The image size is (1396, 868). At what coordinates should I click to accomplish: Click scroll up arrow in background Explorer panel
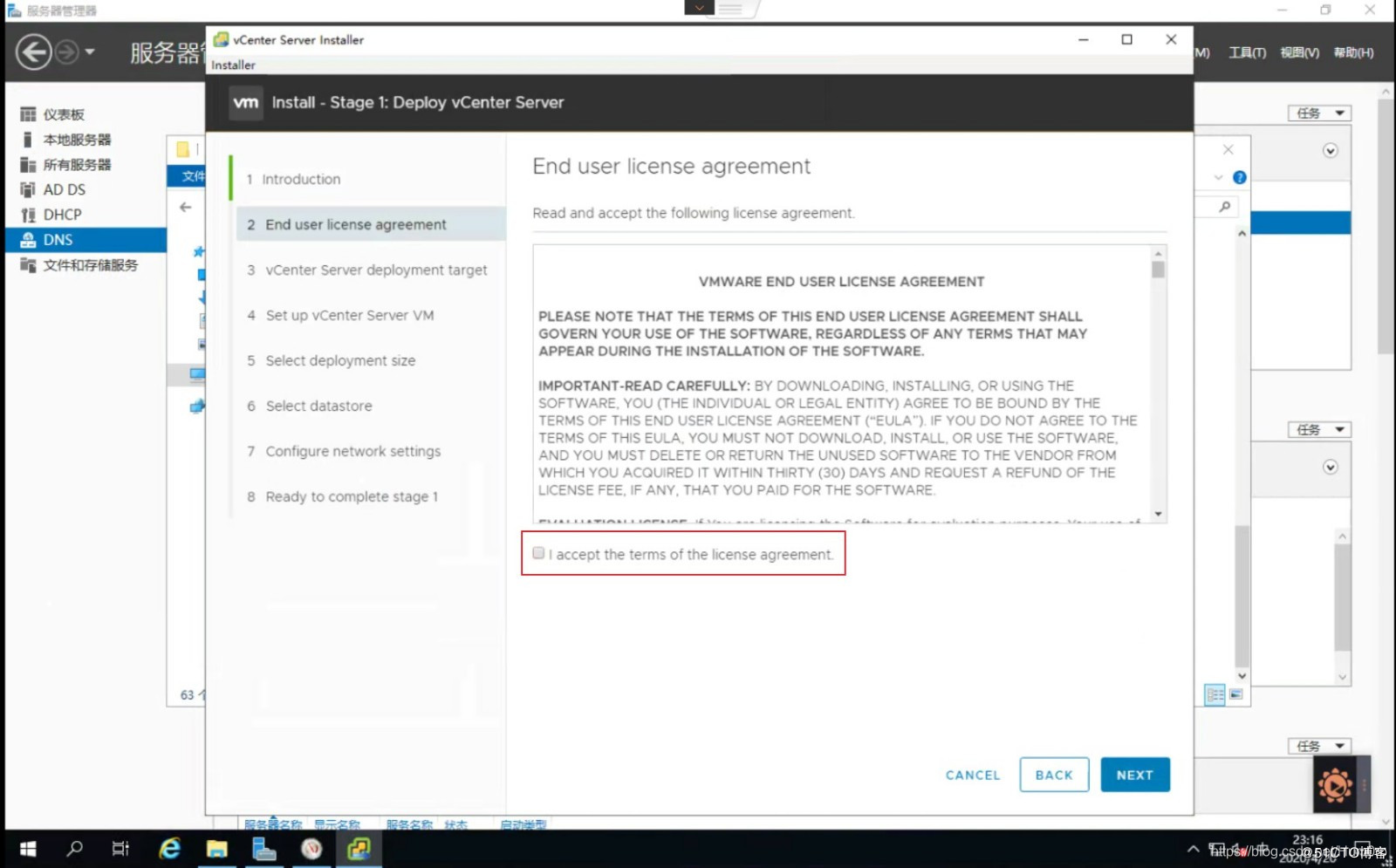click(1242, 234)
